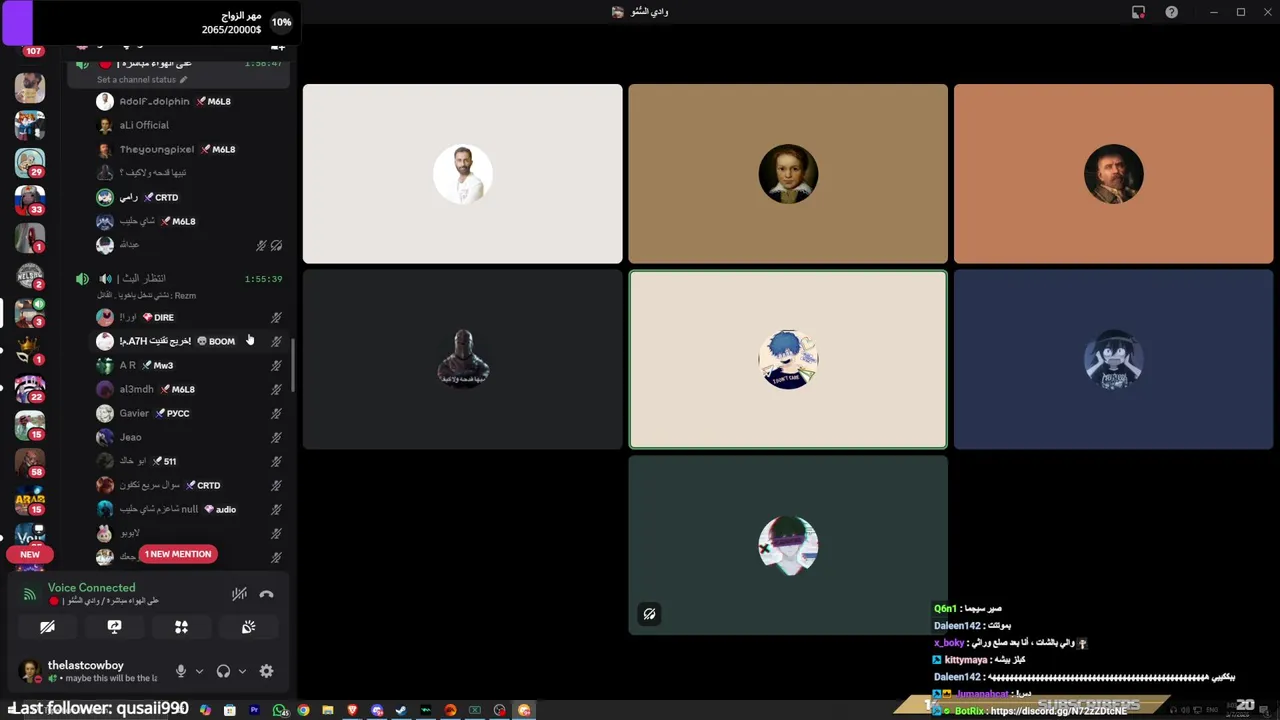Disconnect from the voice channel
This screenshot has width=1280, height=720.
pos(266,594)
